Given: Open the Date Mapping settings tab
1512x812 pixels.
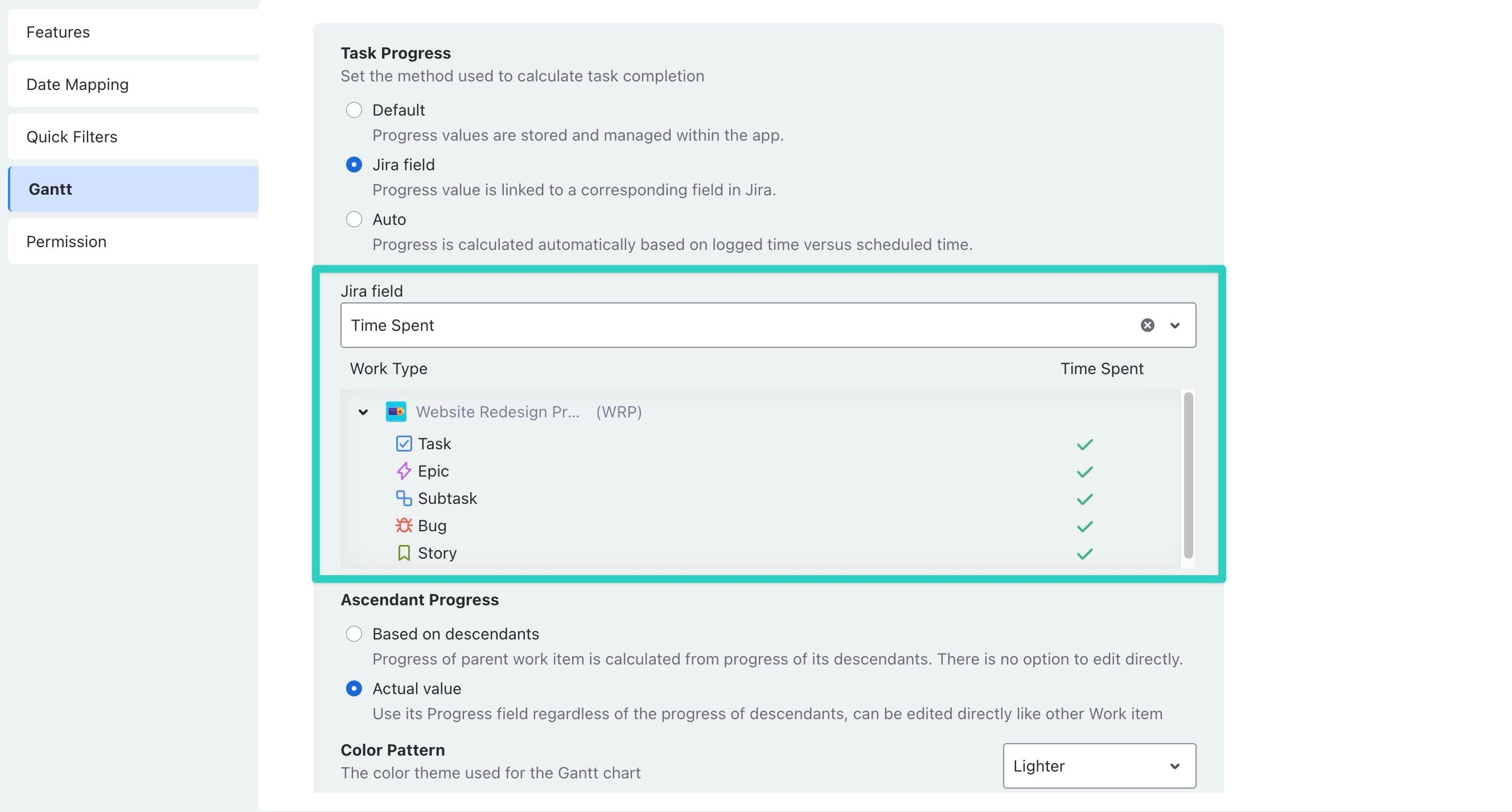Looking at the screenshot, I should pyautogui.click(x=133, y=84).
